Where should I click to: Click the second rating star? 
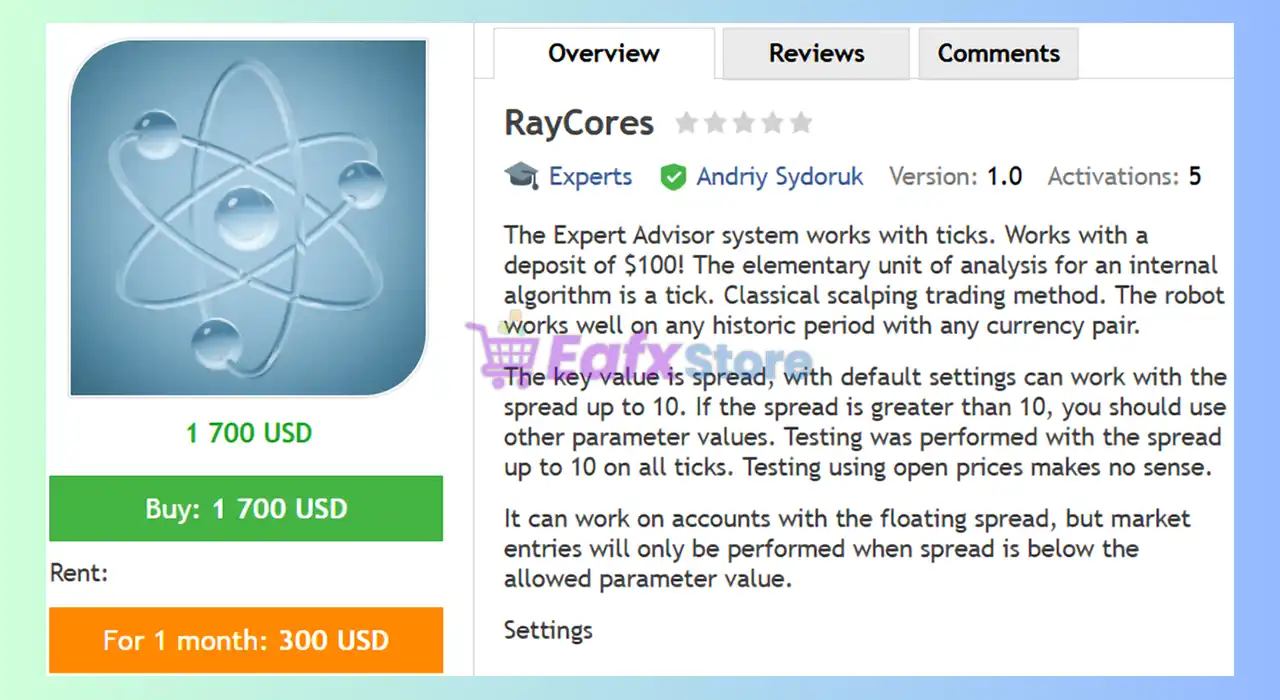coord(715,123)
